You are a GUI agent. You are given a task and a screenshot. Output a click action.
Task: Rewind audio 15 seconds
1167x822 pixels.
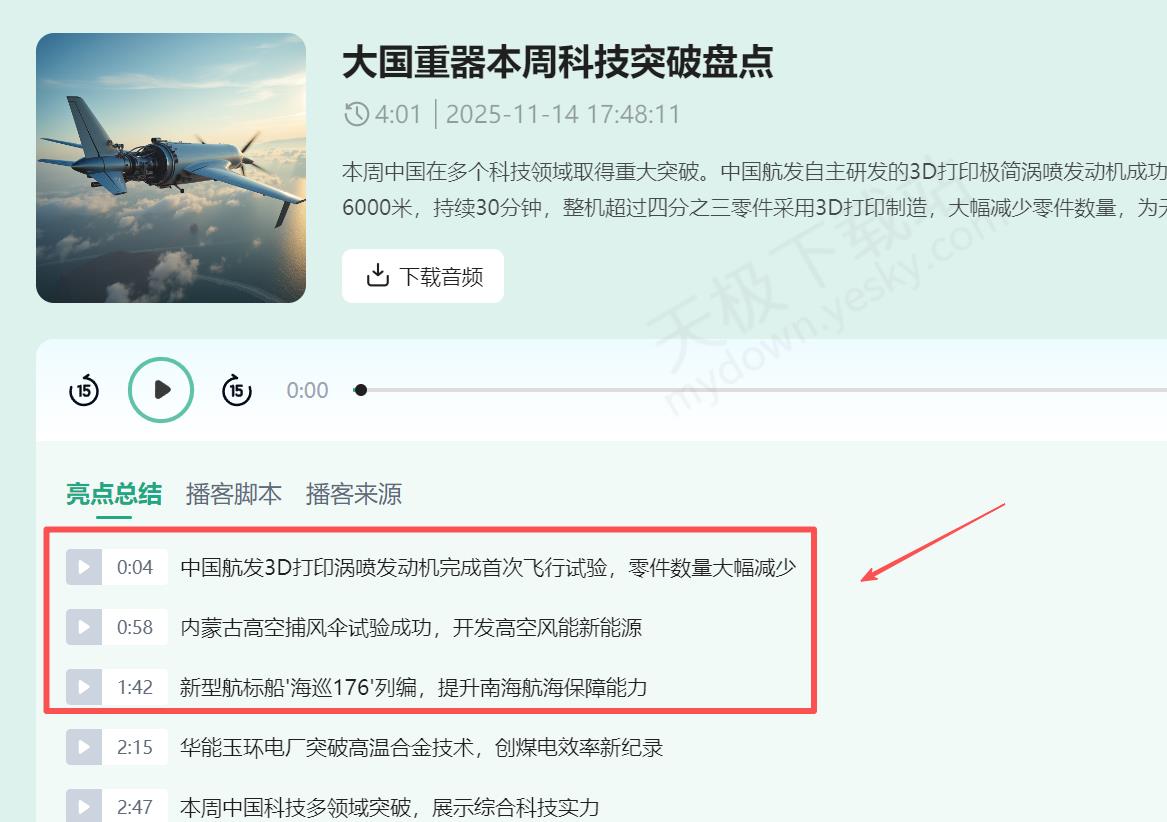pyautogui.click(x=84, y=390)
